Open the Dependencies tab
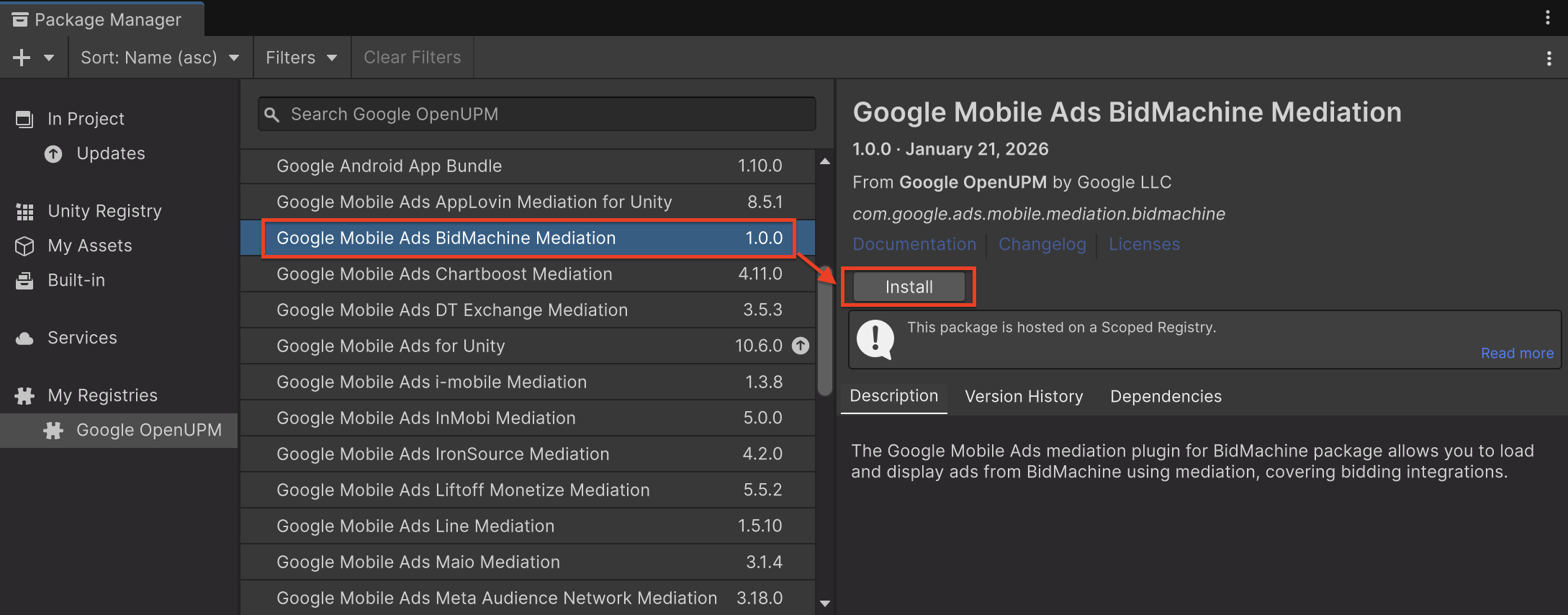Viewport: 1568px width, 615px height. click(1165, 396)
